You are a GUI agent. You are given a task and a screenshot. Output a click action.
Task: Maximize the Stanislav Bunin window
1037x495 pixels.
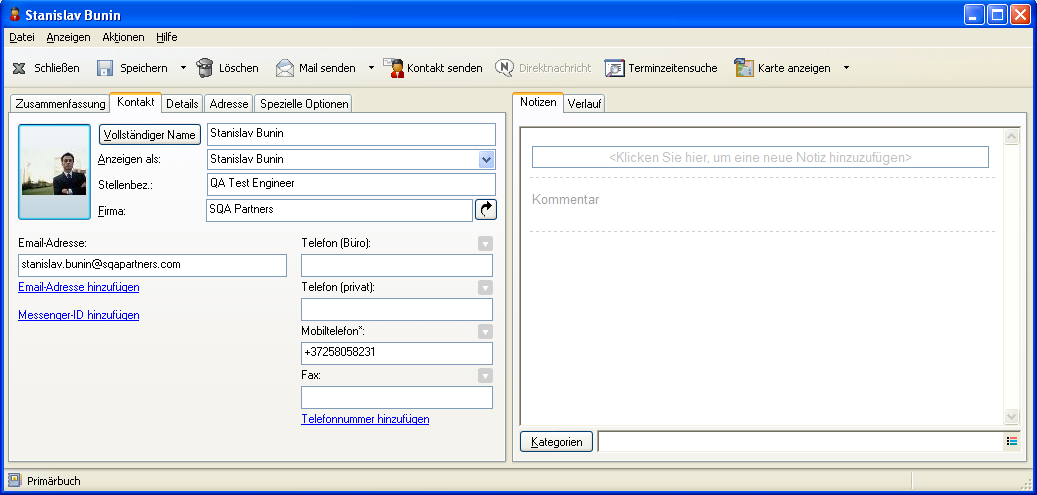(x=997, y=15)
